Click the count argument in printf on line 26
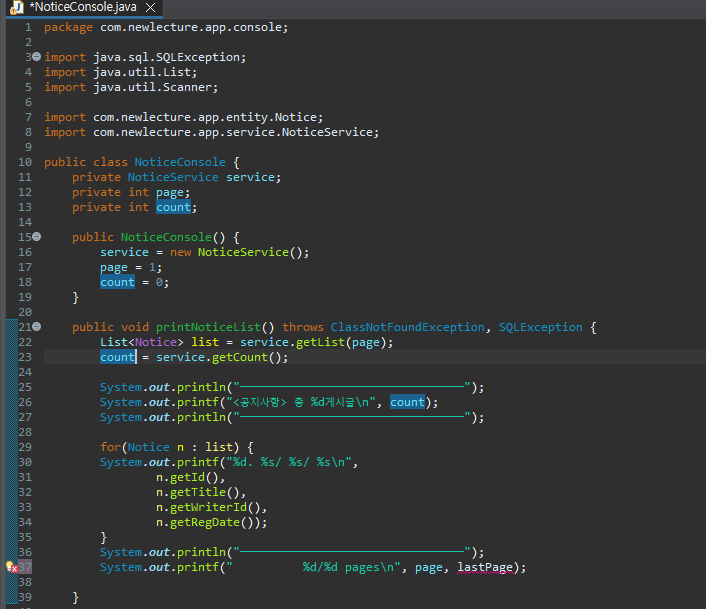Screen dimensions: 706x609 (x=407, y=402)
